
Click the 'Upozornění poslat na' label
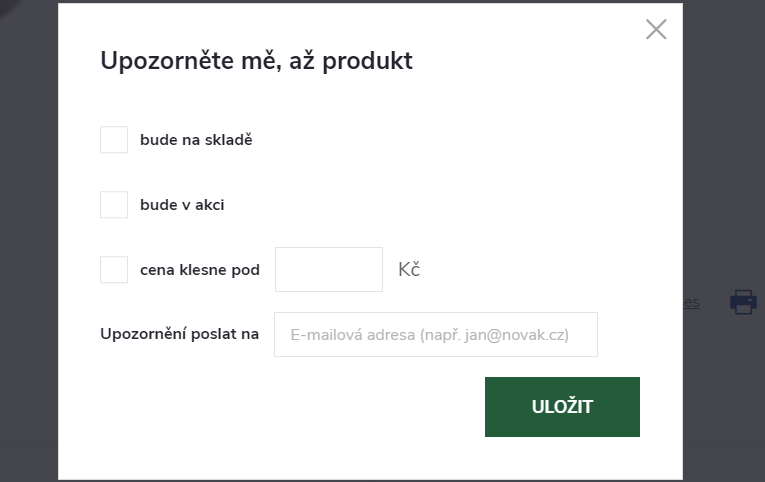tap(180, 334)
